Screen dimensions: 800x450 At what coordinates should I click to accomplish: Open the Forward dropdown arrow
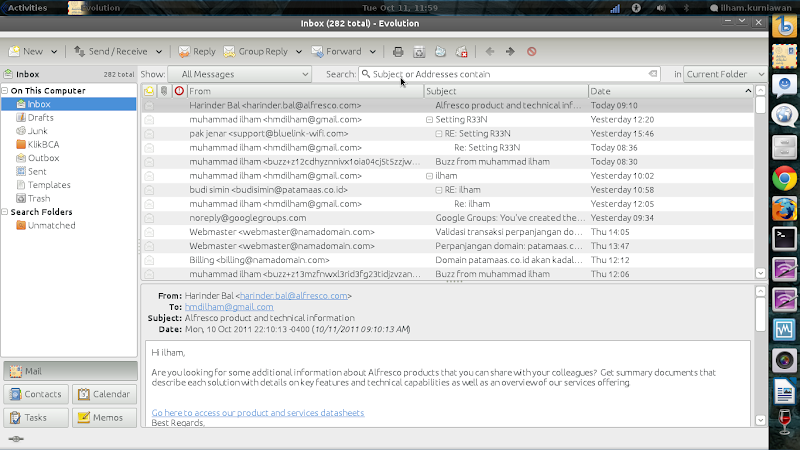click(x=372, y=52)
